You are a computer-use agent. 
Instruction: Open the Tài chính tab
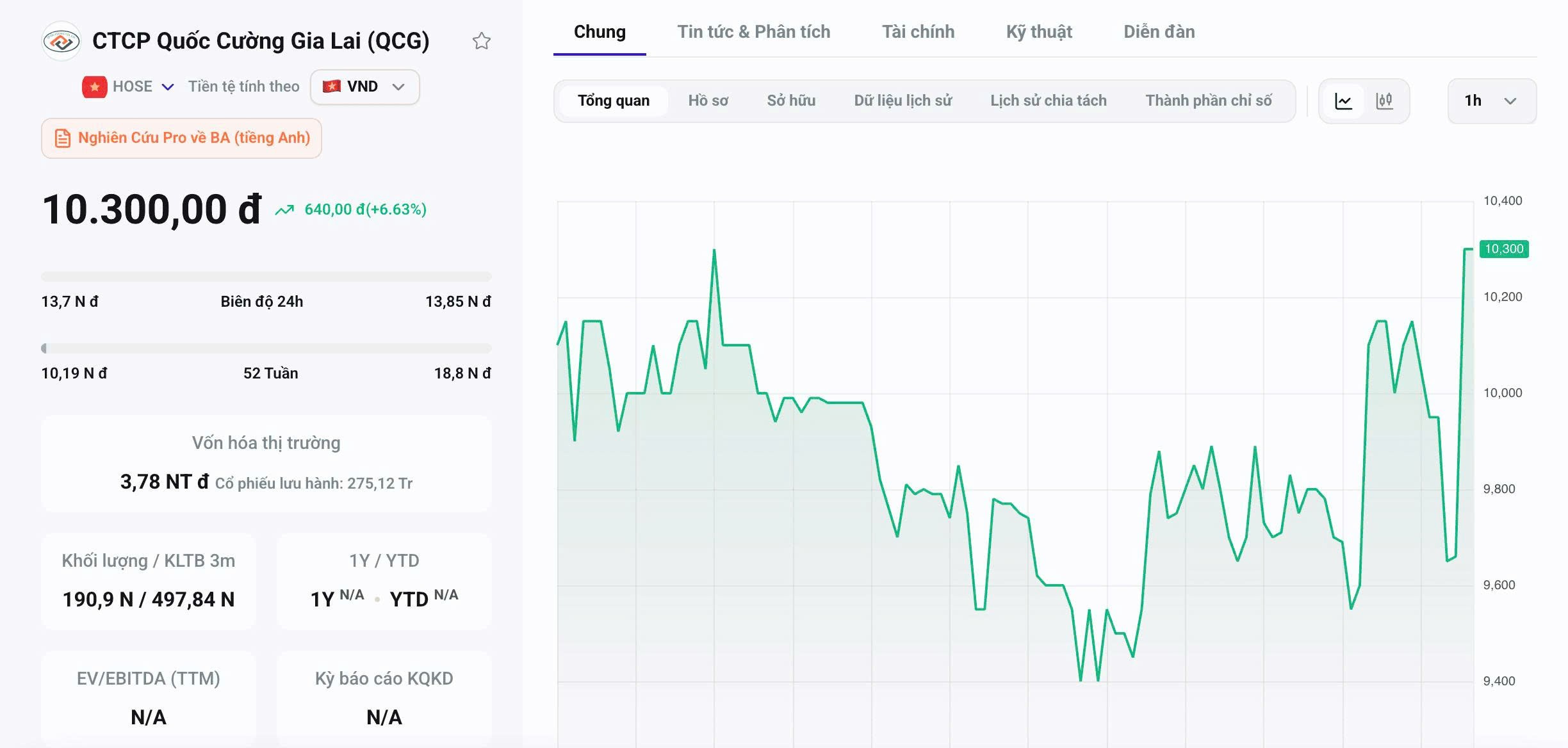click(x=918, y=32)
